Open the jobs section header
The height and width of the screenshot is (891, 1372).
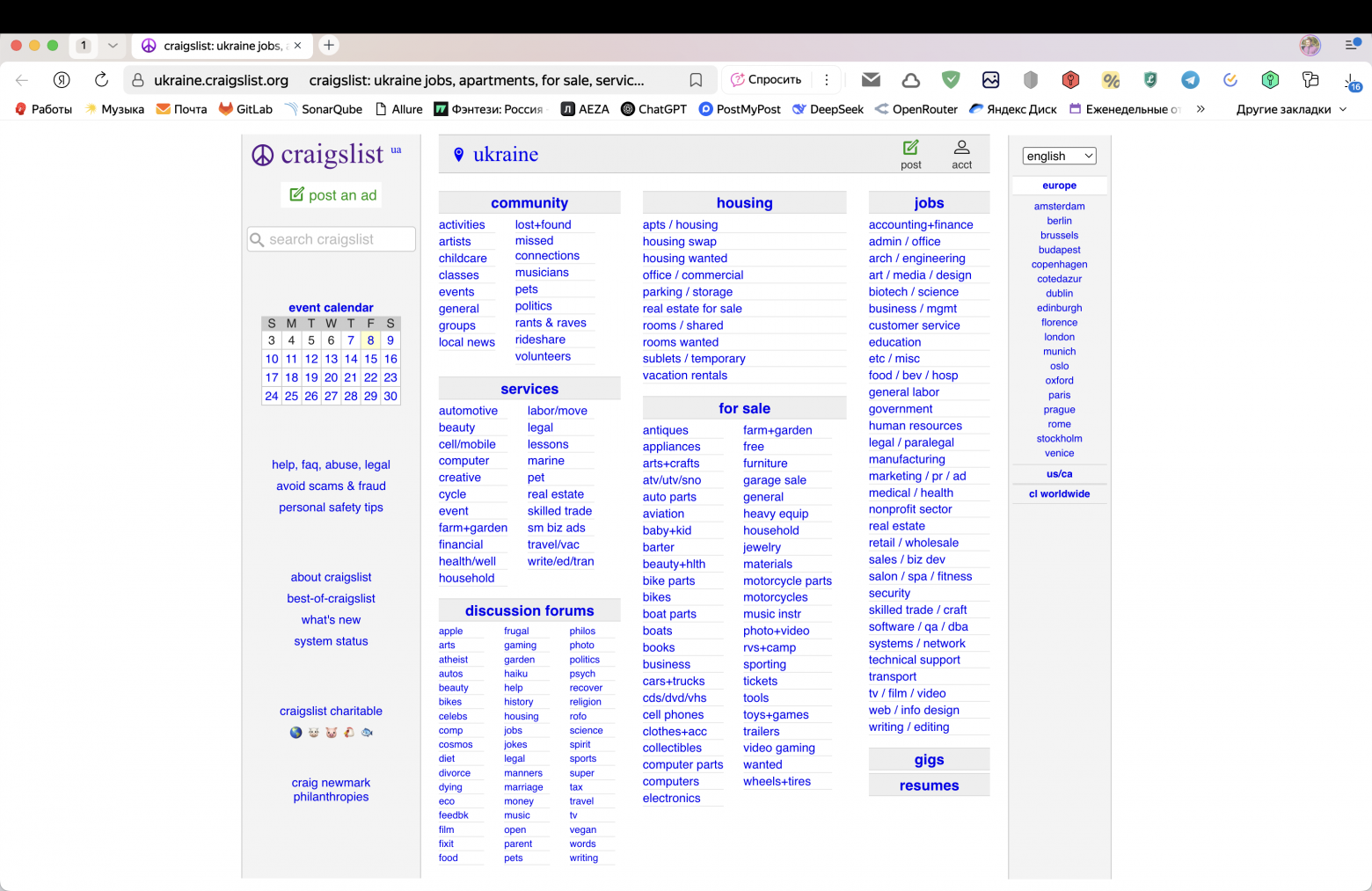point(929,203)
